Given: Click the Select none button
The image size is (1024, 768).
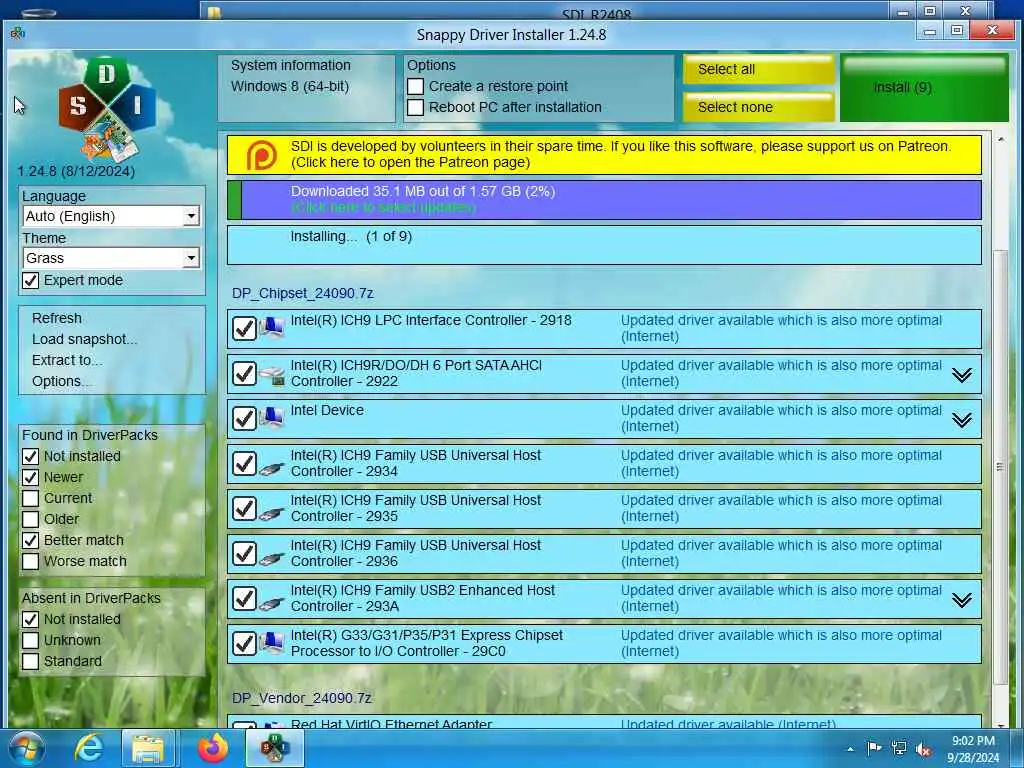Looking at the screenshot, I should [758, 107].
